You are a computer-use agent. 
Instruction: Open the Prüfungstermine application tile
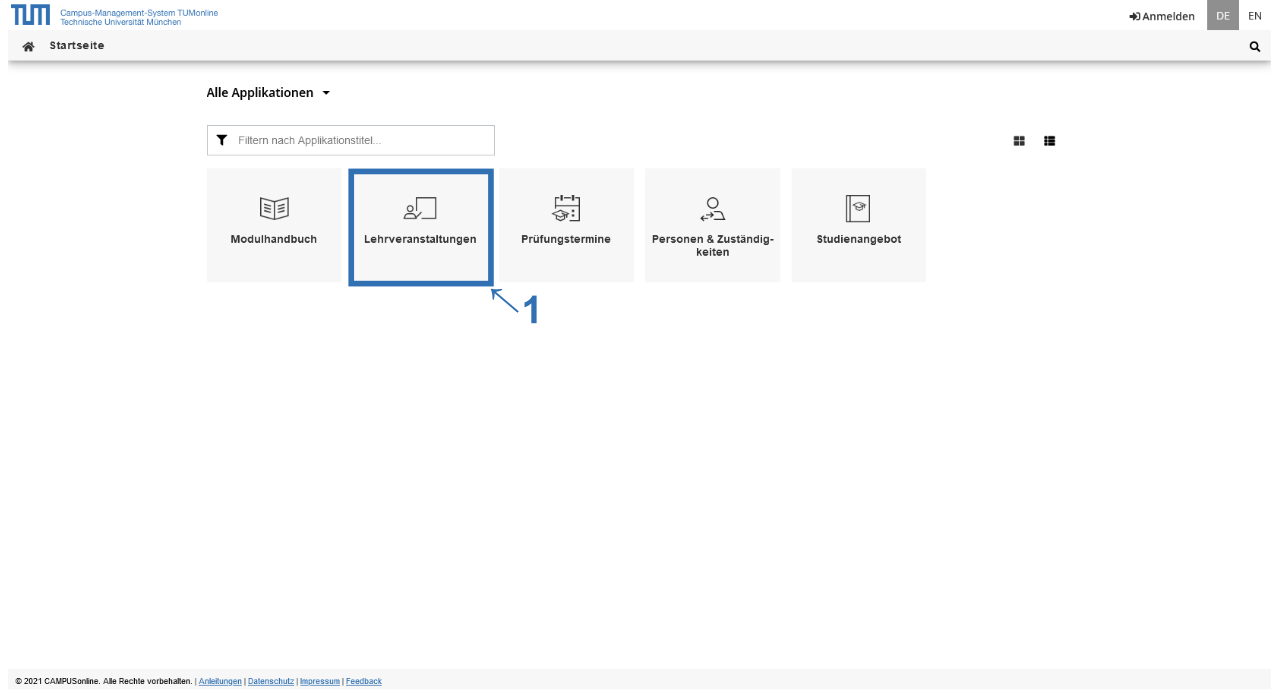pos(566,225)
